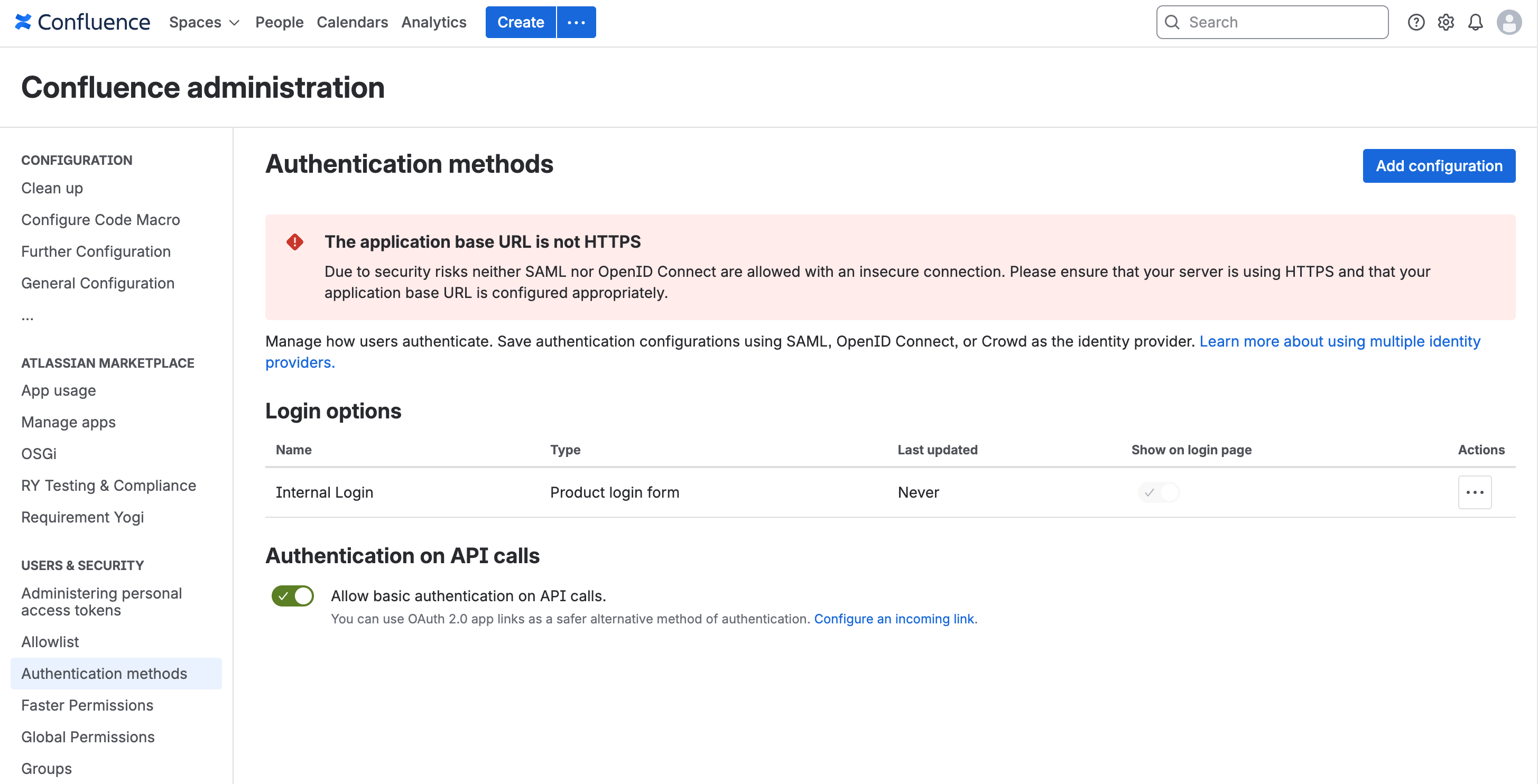This screenshot has width=1538, height=784.
Task: Open the Configure an incoming link
Action: click(x=894, y=619)
